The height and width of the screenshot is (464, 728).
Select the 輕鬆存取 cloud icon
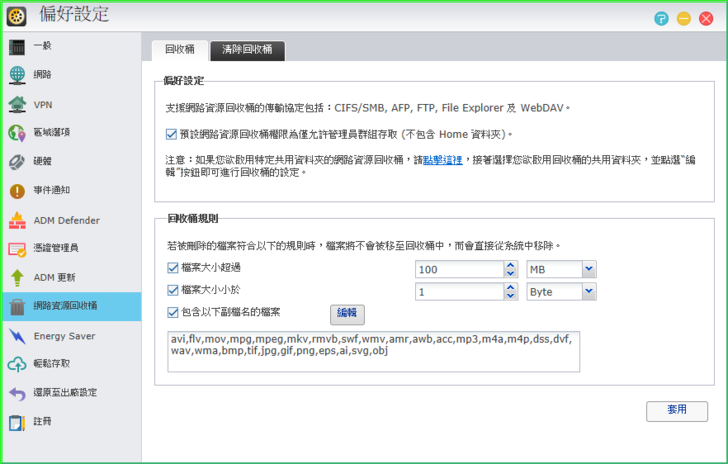tap(17, 364)
